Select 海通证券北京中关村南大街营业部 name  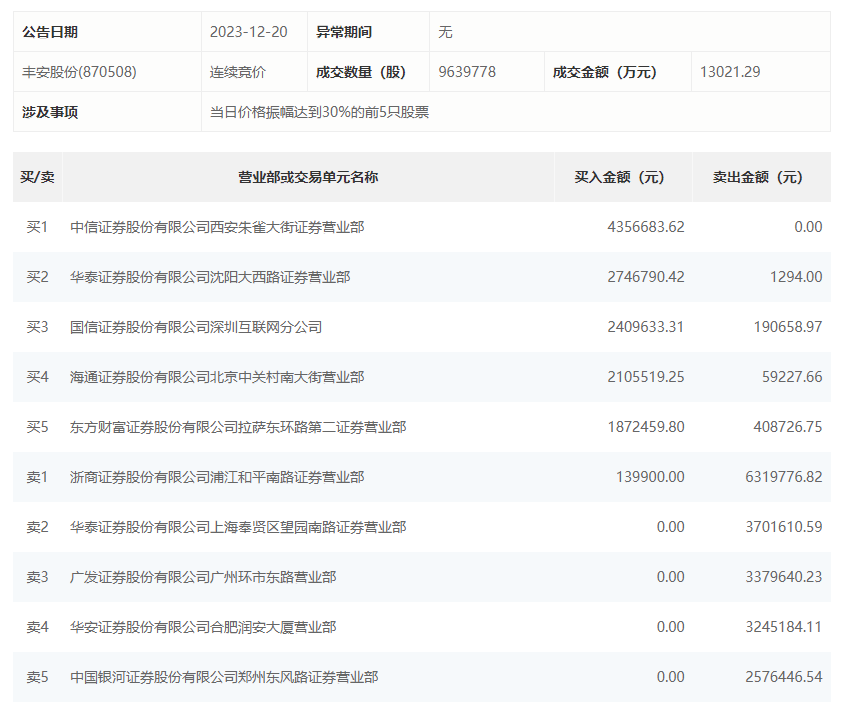click(x=217, y=377)
